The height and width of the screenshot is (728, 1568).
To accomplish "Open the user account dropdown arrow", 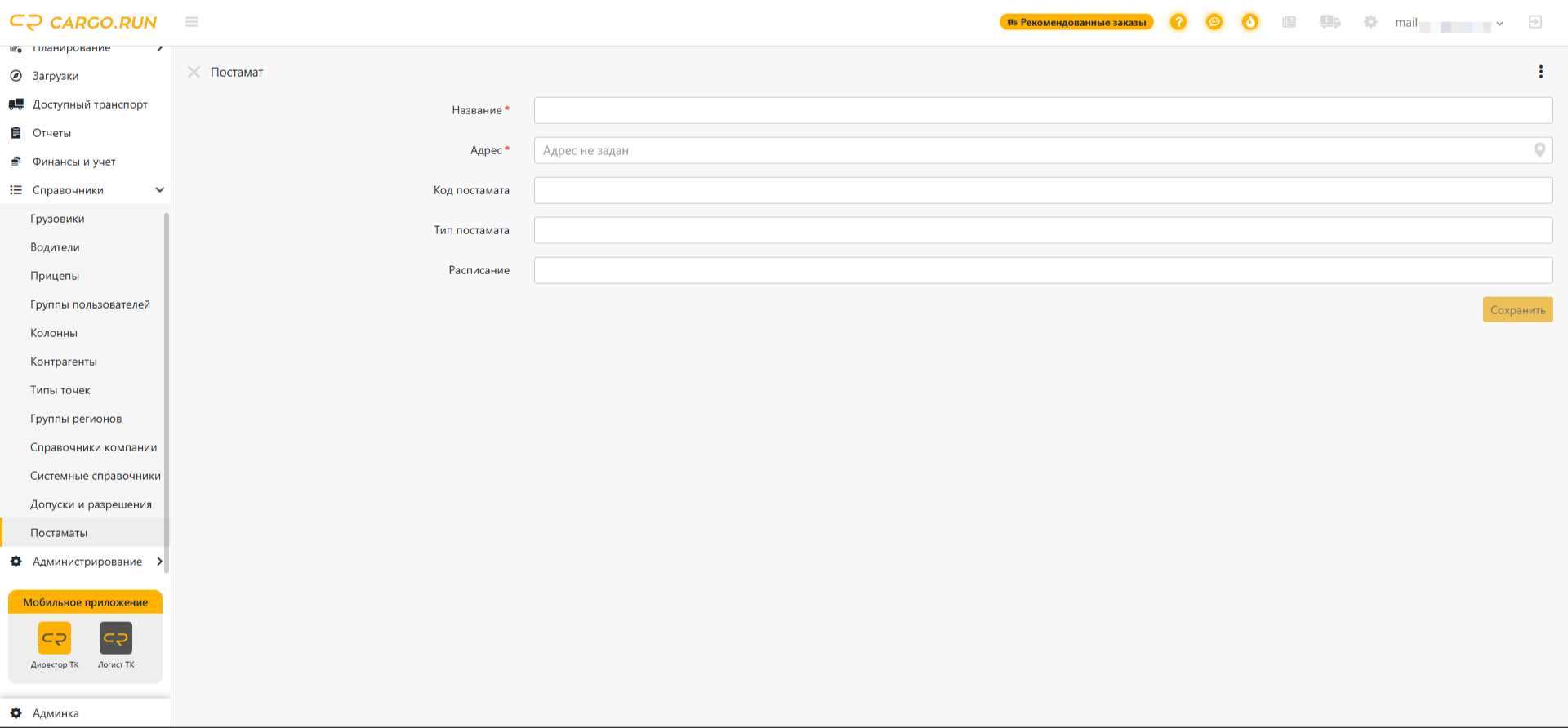I will pyautogui.click(x=1499, y=24).
